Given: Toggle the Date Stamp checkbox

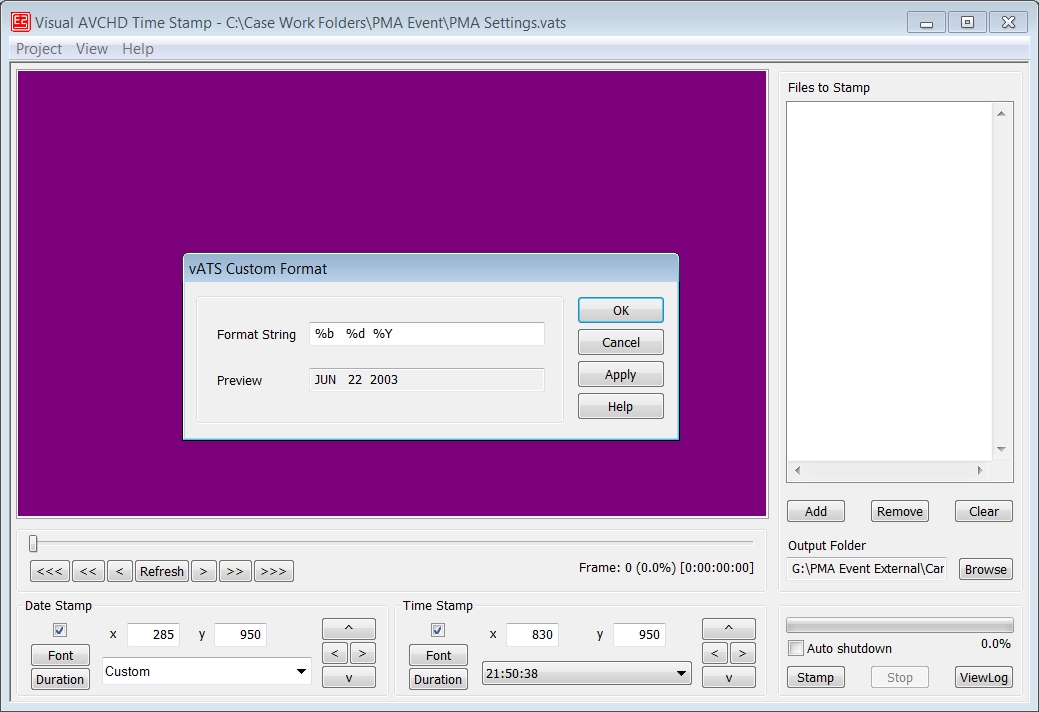Looking at the screenshot, I should [x=60, y=630].
